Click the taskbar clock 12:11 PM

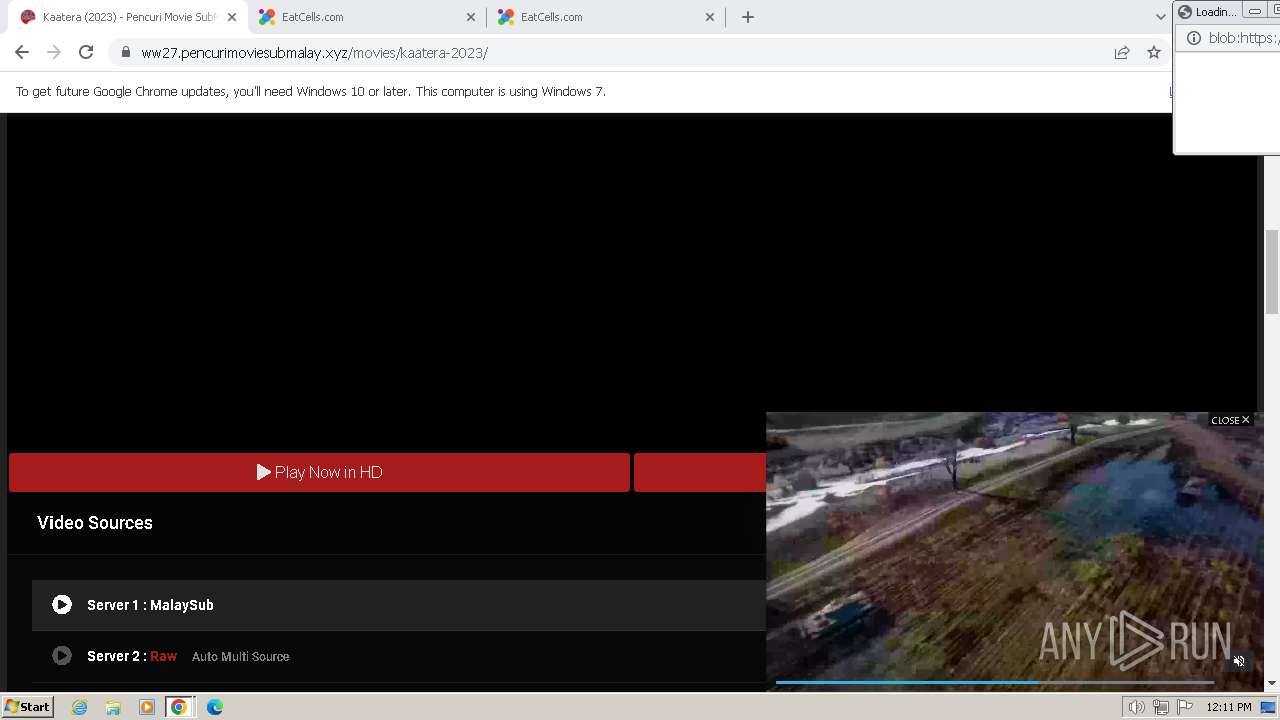pyautogui.click(x=1229, y=707)
